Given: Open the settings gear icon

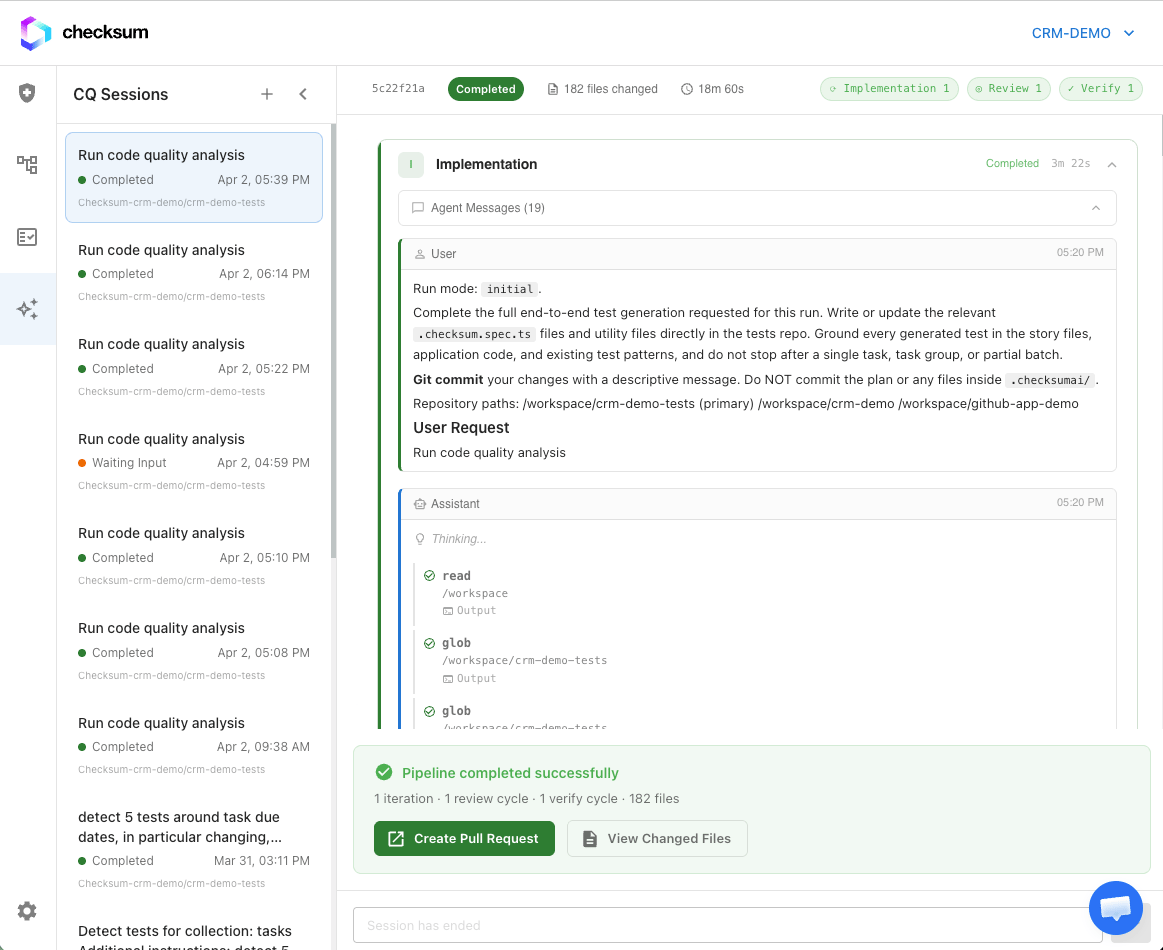Looking at the screenshot, I should tap(27, 911).
